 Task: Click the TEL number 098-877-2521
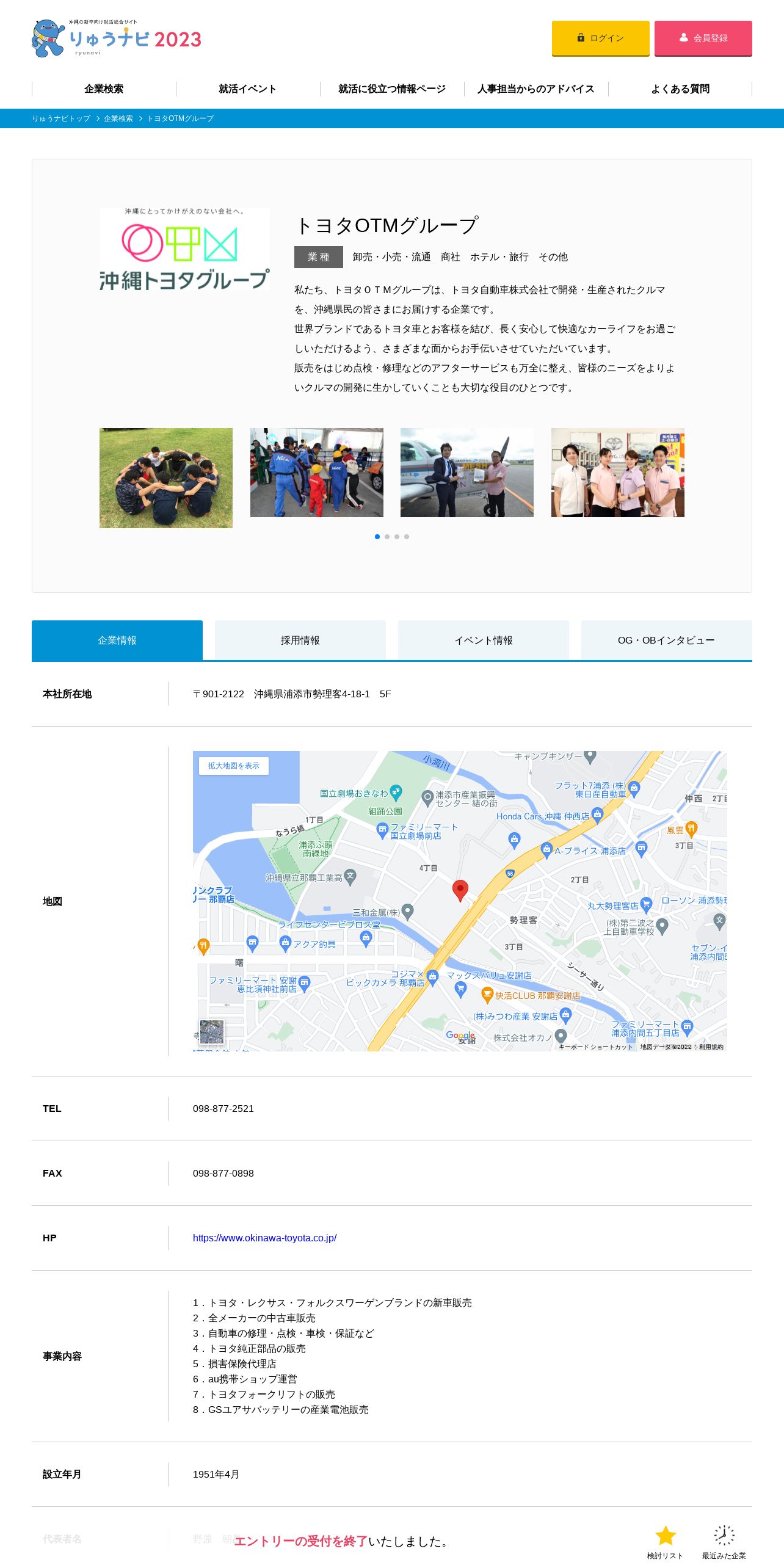[223, 1108]
